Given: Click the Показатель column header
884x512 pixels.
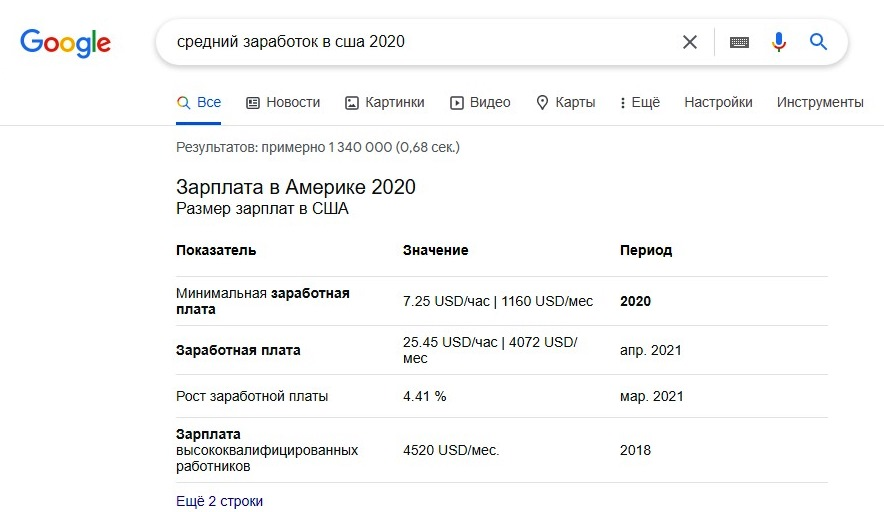Looking at the screenshot, I should (x=216, y=250).
